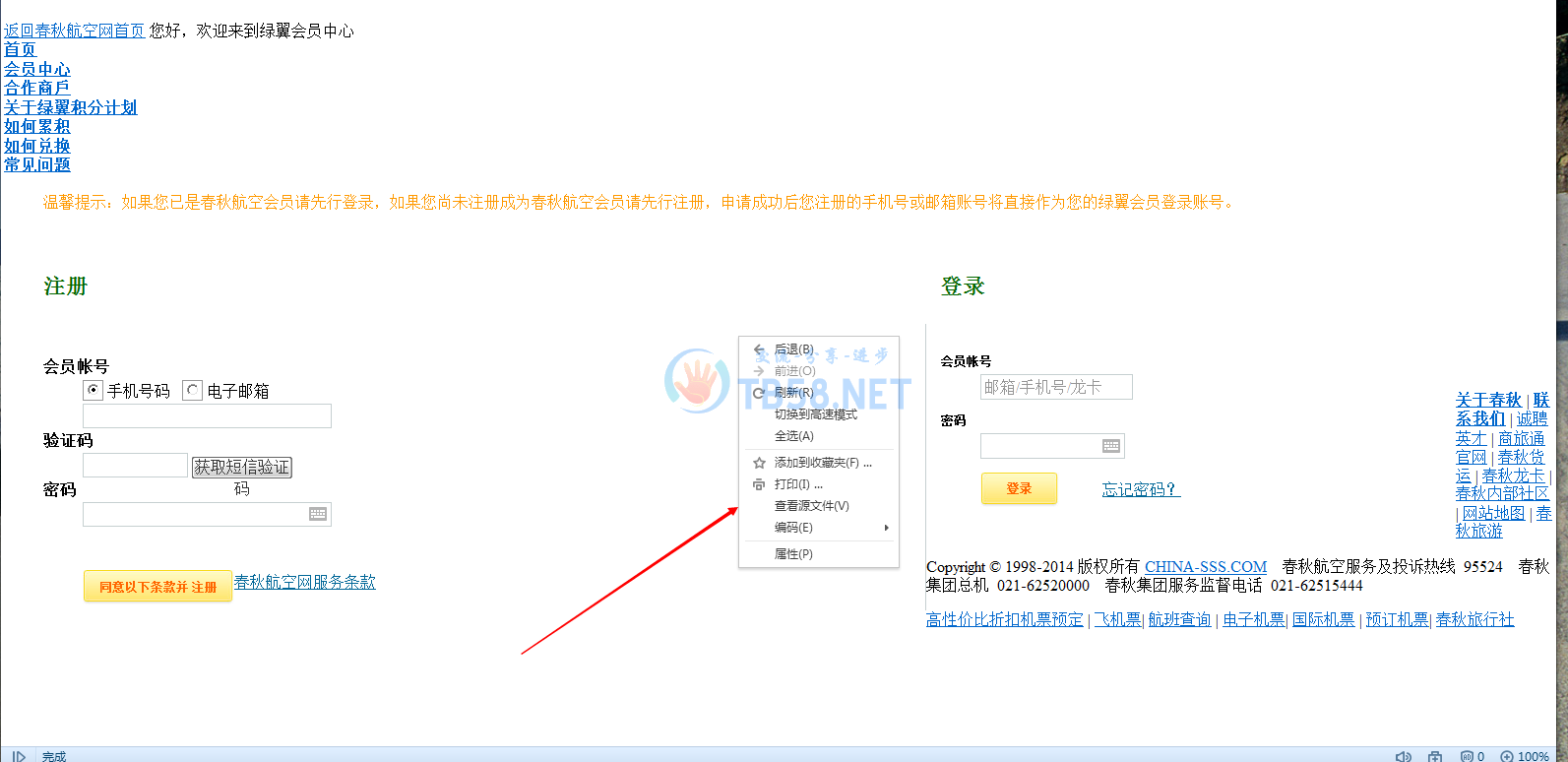Open the 高性价比折扣机票预定 footer link
Viewport: 1568px width, 762px height.
pyautogui.click(x=1005, y=619)
